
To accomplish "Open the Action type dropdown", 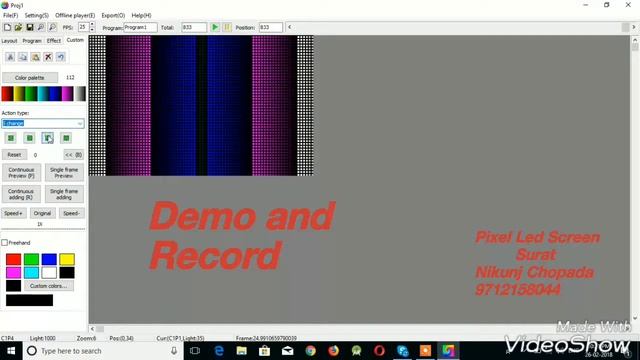I will click(80, 123).
